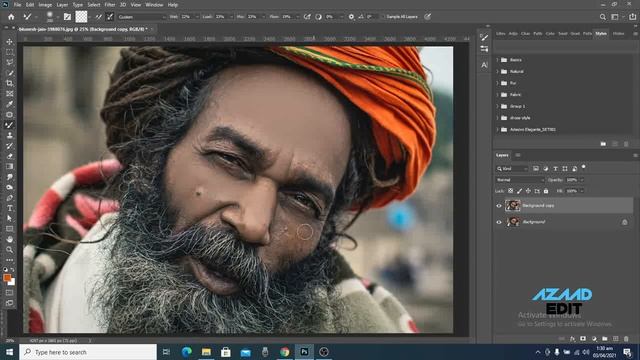Open the Windows Start button
Screen dimensions: 640x360
click(9, 352)
